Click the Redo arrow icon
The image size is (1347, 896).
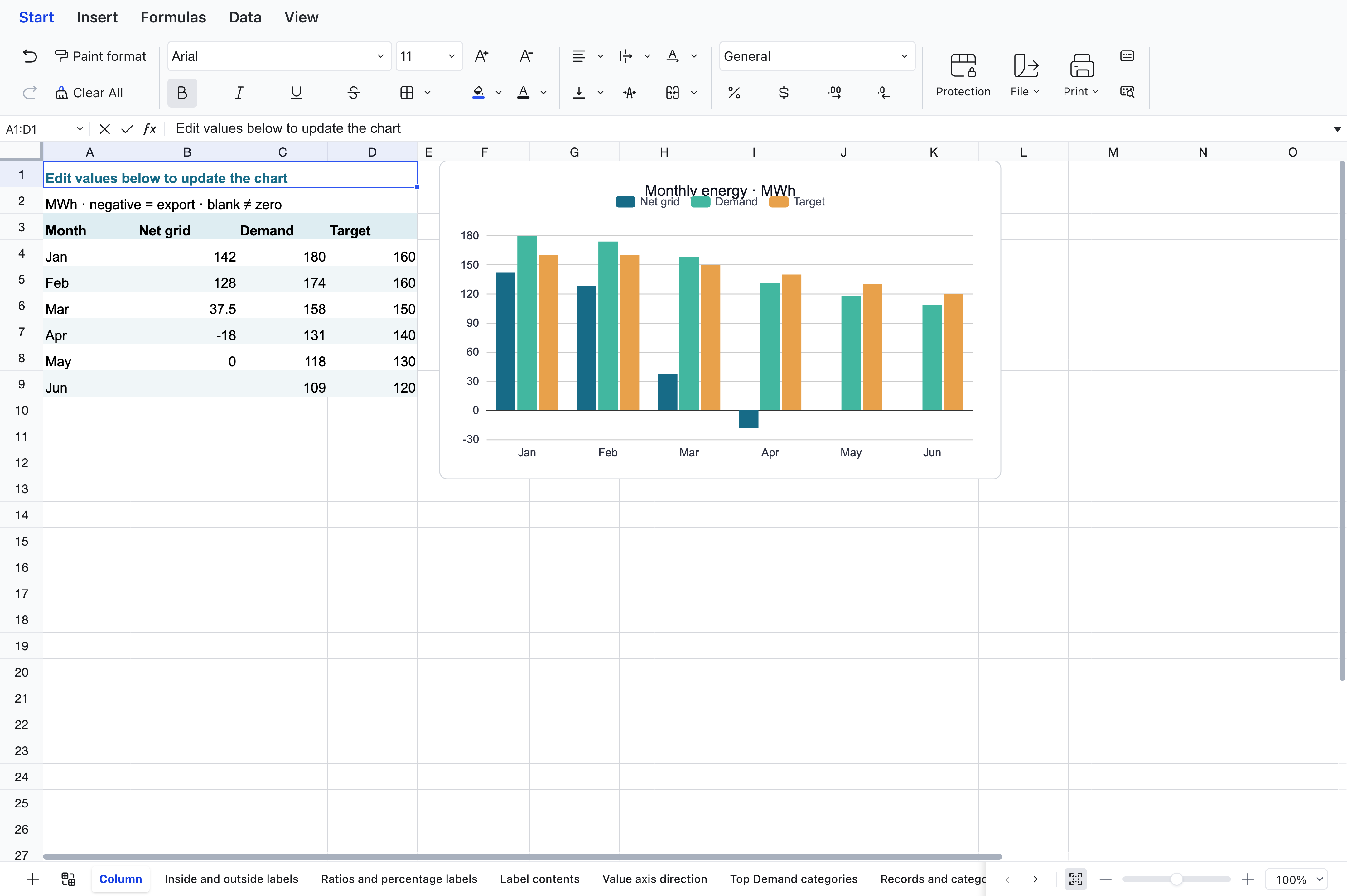click(30, 93)
